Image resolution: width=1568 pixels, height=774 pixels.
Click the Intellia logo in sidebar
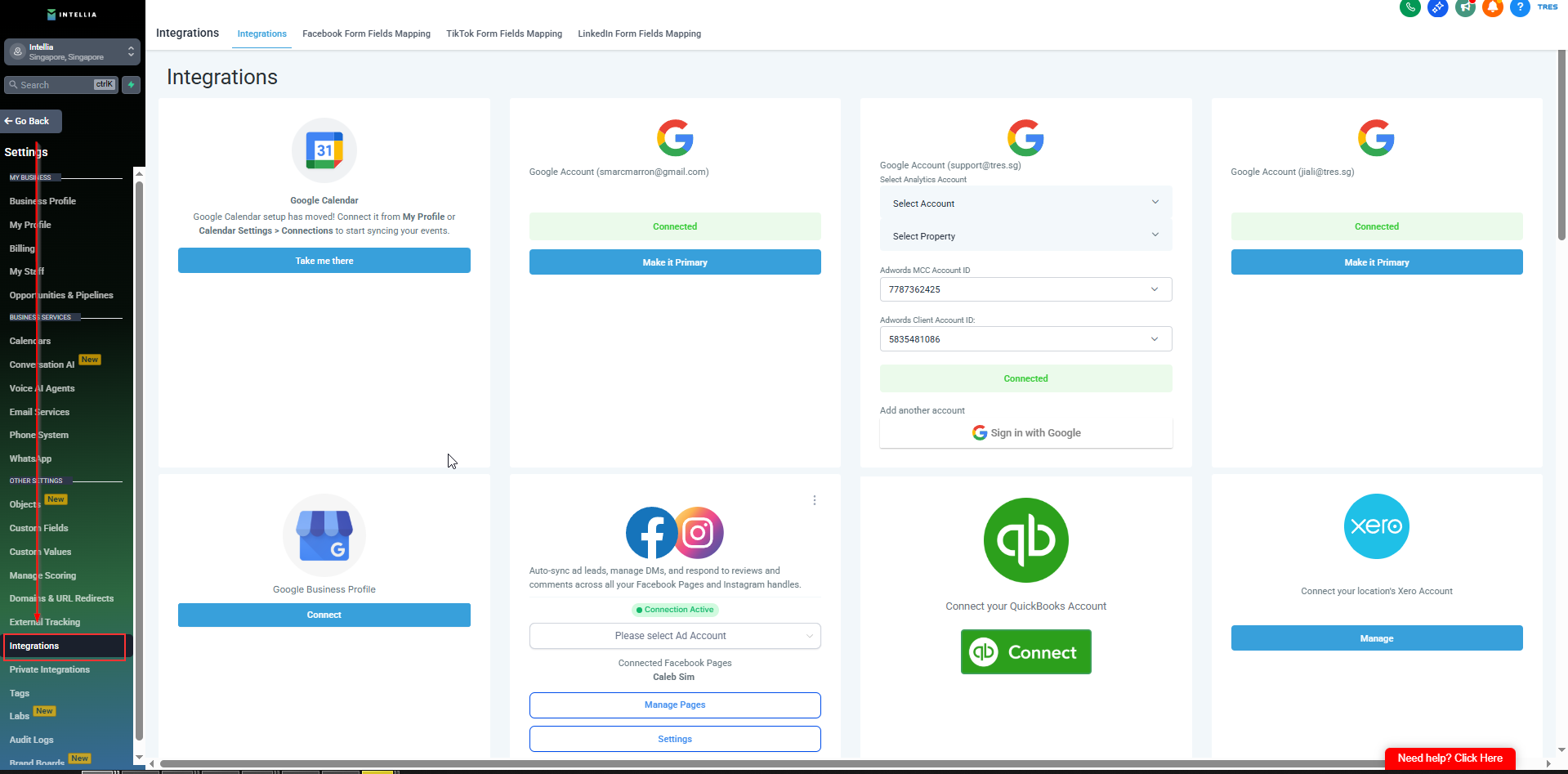(x=72, y=15)
